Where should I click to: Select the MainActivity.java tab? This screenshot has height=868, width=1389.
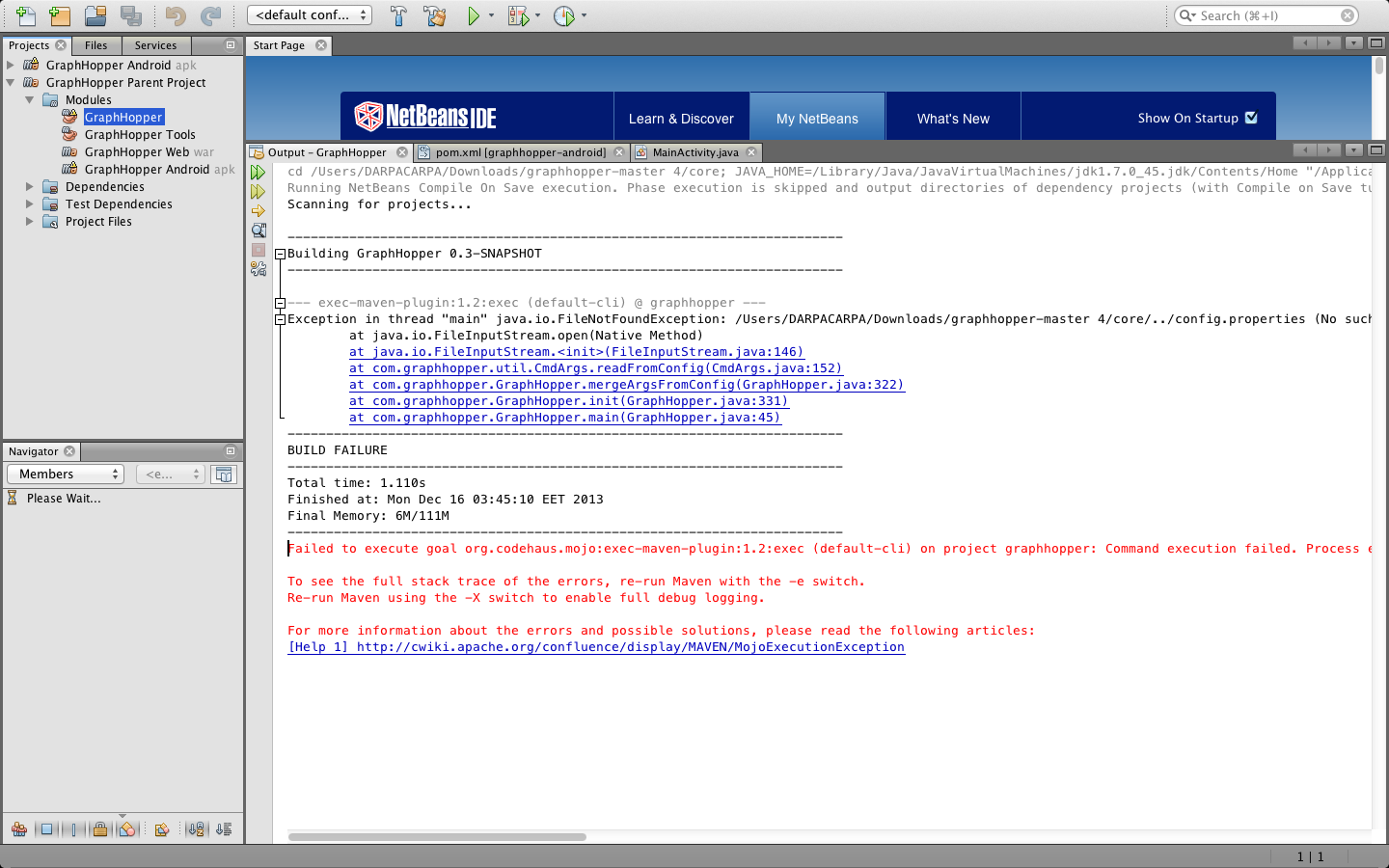click(x=695, y=152)
